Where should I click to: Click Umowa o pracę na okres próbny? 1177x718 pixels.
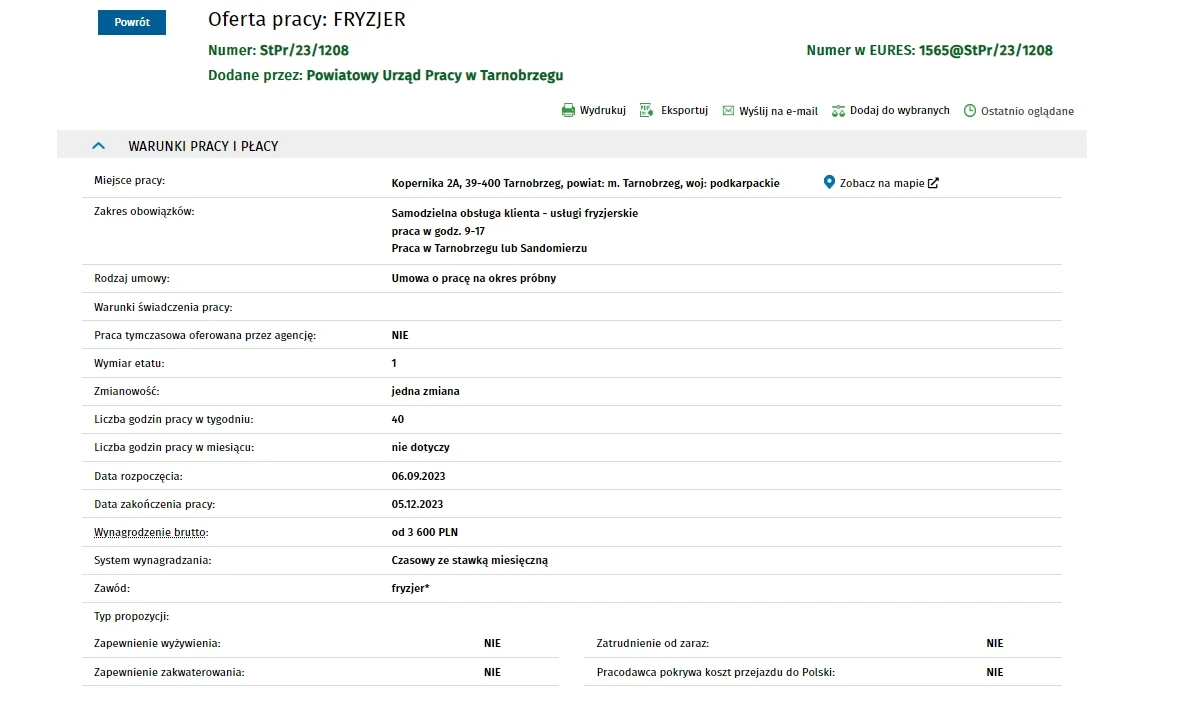click(x=474, y=278)
